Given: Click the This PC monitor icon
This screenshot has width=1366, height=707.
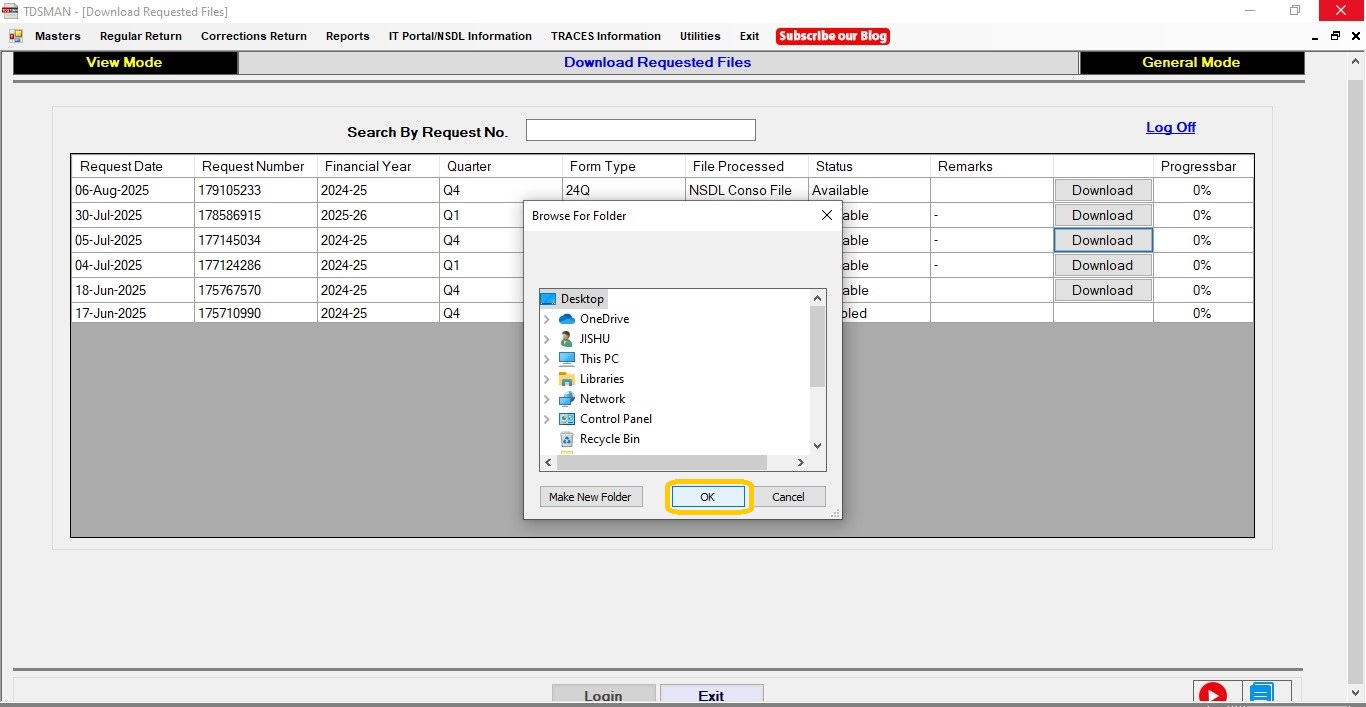Looking at the screenshot, I should tap(567, 359).
